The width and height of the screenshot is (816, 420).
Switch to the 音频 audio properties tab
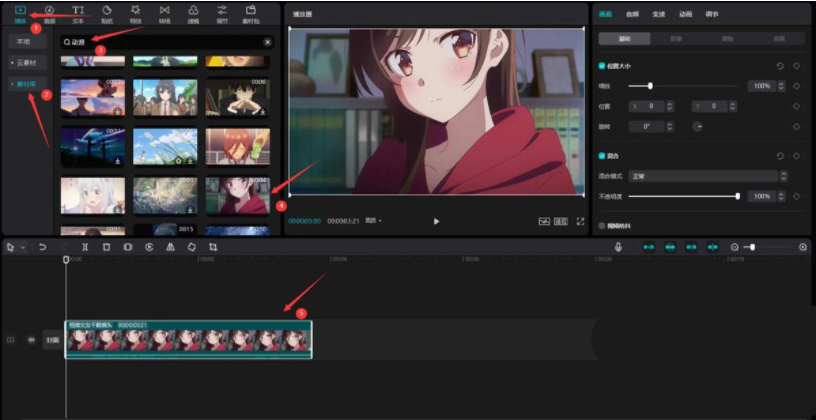[x=632, y=15]
